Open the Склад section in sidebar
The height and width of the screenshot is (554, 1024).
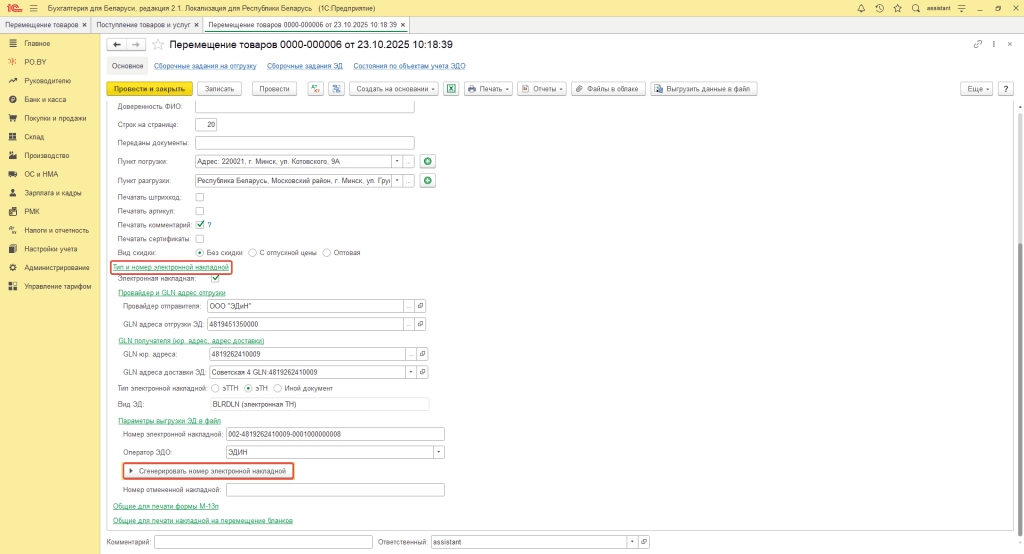34,136
